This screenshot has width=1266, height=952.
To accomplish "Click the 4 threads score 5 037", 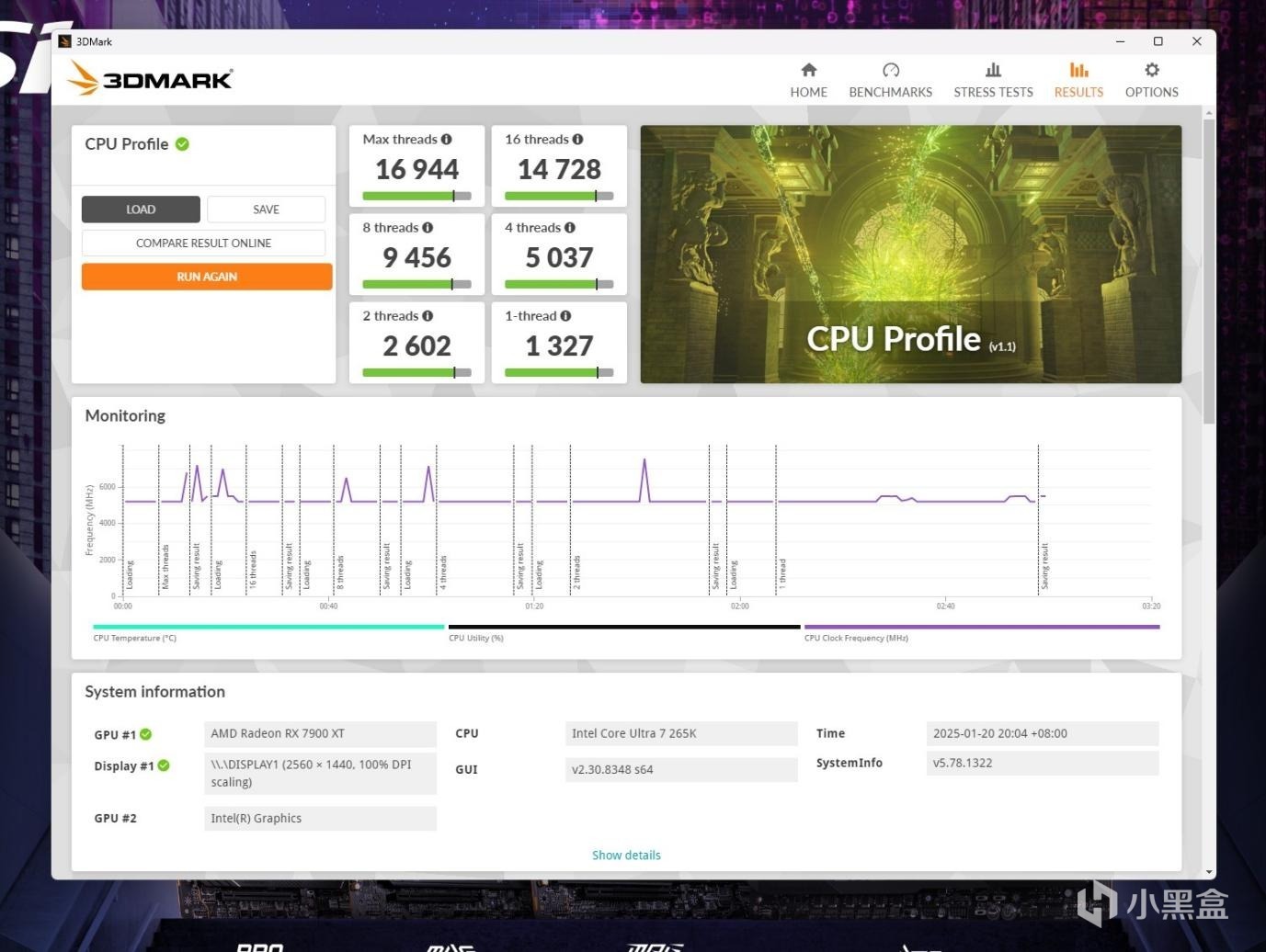I will [559, 258].
